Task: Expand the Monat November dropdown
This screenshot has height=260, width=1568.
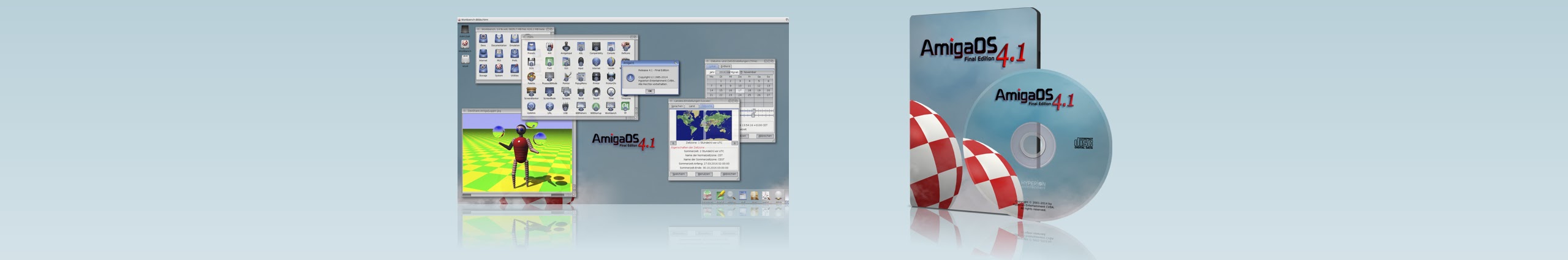Action: (x=741, y=72)
